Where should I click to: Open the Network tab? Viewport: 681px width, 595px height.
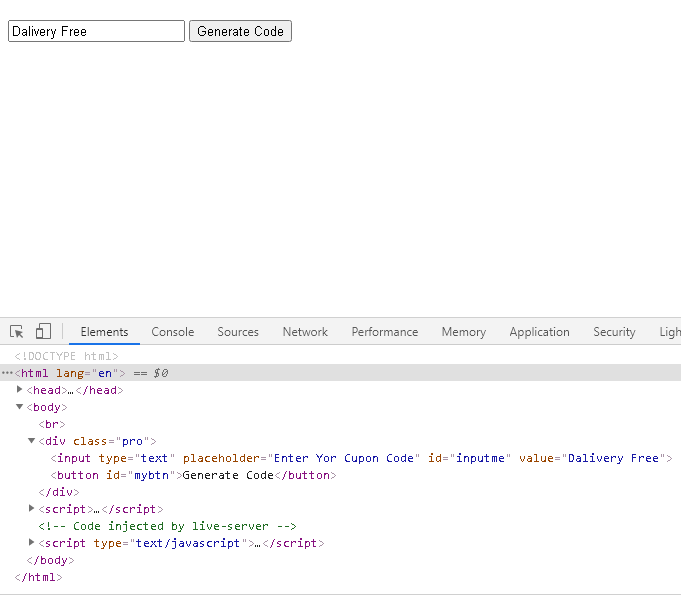tap(305, 332)
